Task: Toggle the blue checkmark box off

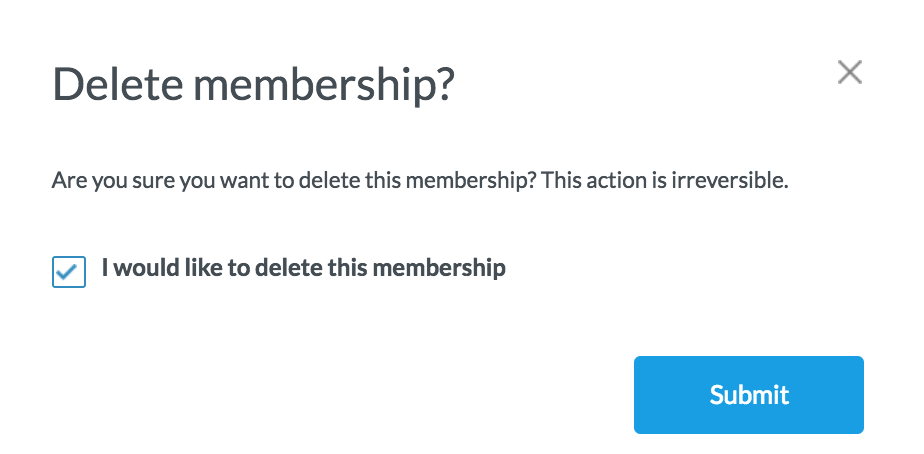Action: pos(68,272)
